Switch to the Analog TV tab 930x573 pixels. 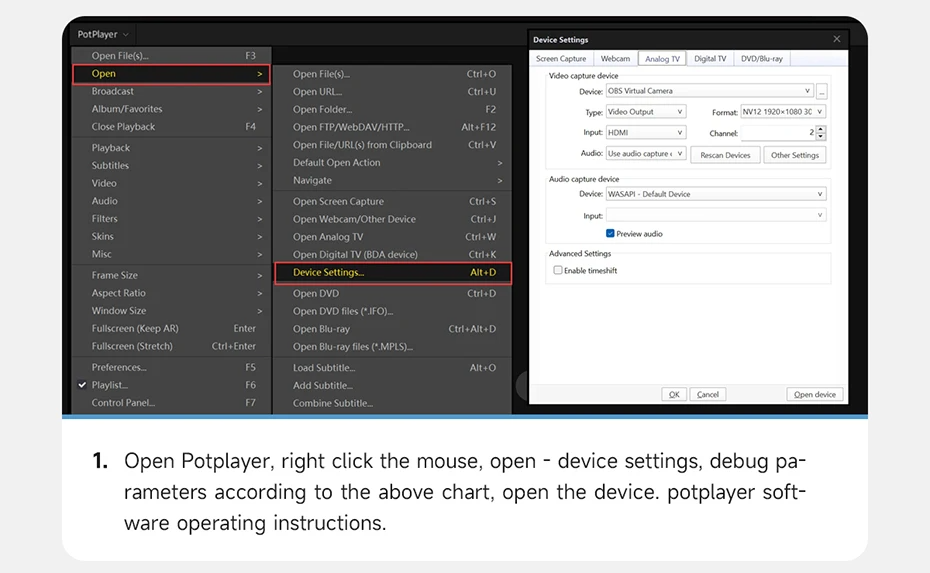pyautogui.click(x=663, y=59)
